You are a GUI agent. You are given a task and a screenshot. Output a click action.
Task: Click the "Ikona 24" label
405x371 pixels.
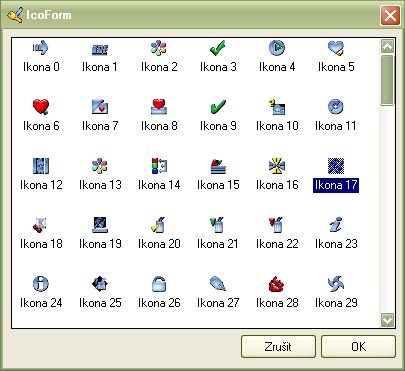click(x=41, y=303)
